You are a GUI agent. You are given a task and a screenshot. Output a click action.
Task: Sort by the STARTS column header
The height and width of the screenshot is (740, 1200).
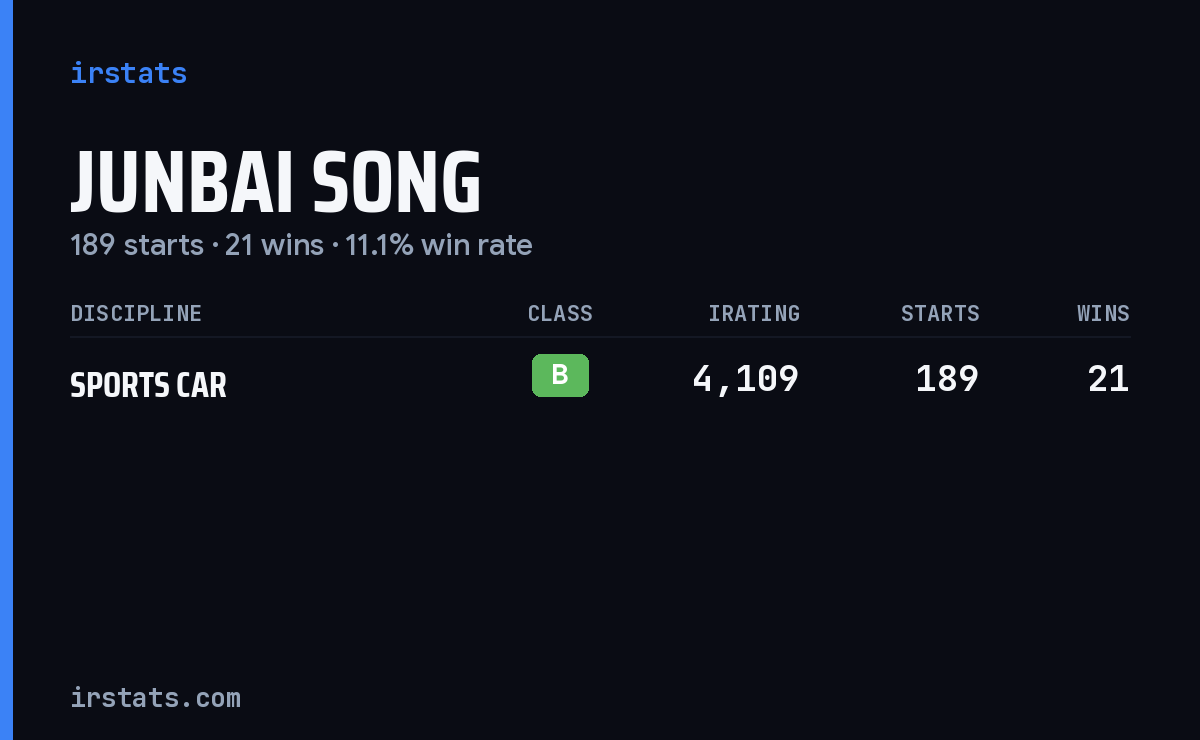[x=940, y=313]
